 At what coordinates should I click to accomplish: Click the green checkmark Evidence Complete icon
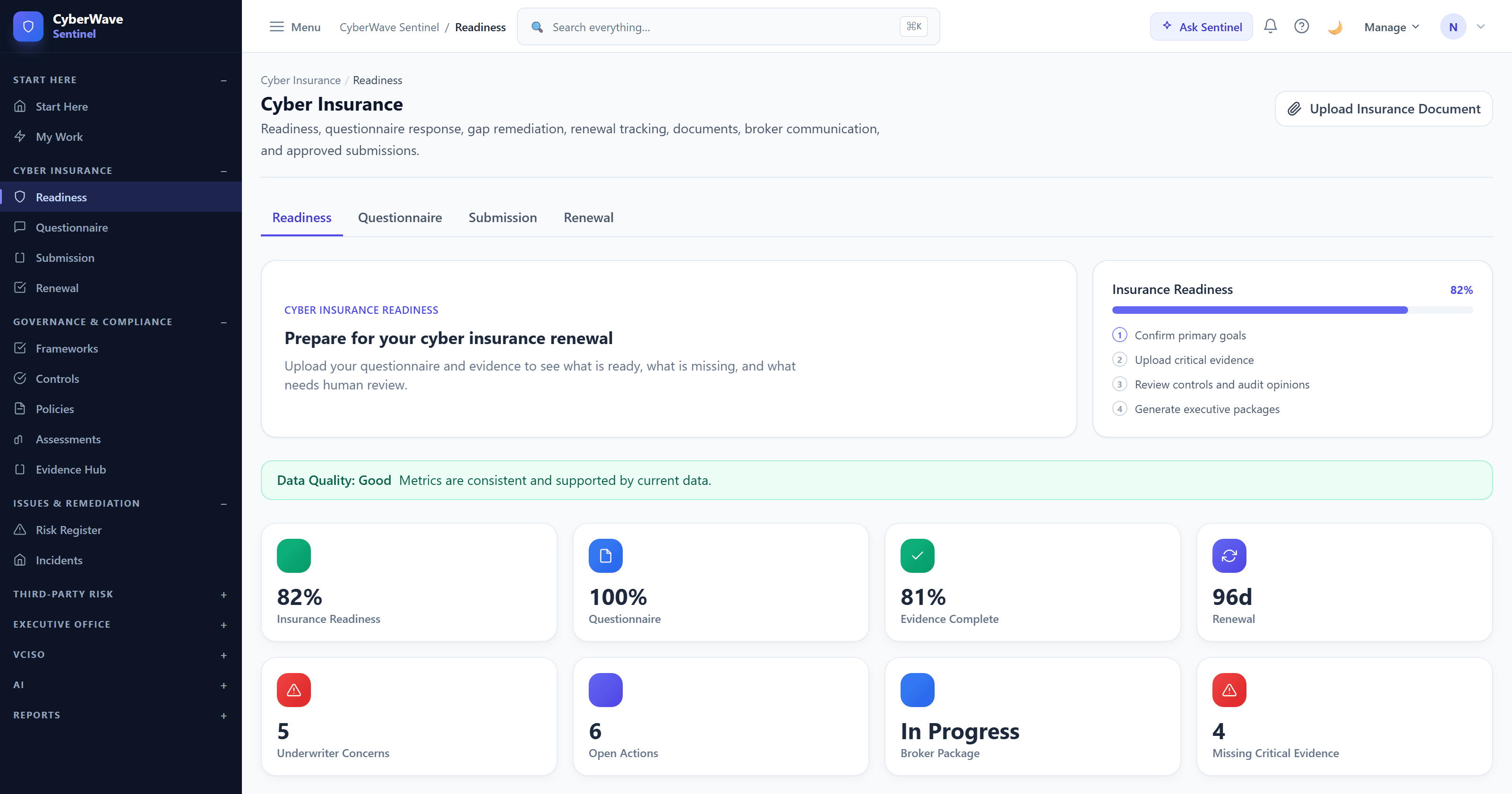(x=918, y=556)
